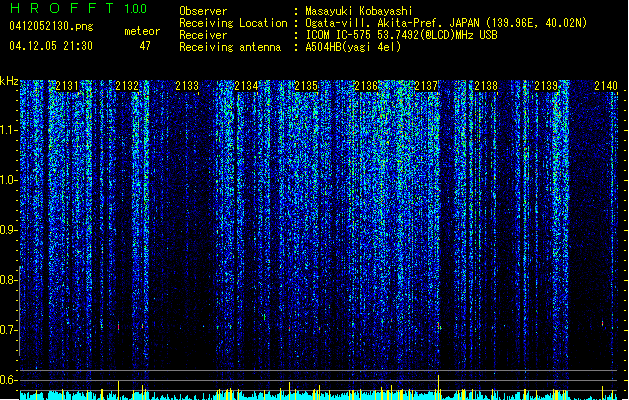Click the 2138 time marker
This screenshot has height=400, width=629.
[x=486, y=86]
